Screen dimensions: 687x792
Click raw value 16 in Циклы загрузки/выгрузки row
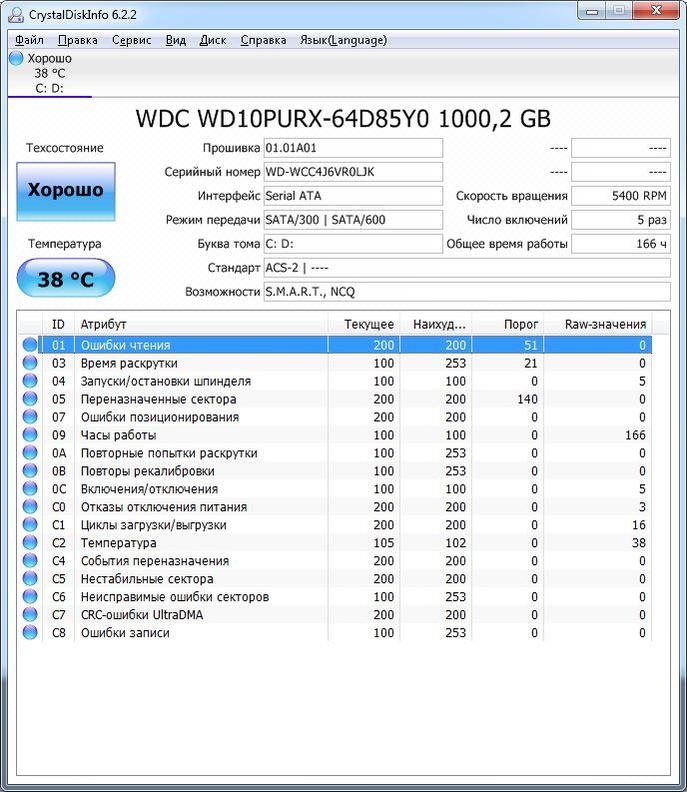coord(639,525)
